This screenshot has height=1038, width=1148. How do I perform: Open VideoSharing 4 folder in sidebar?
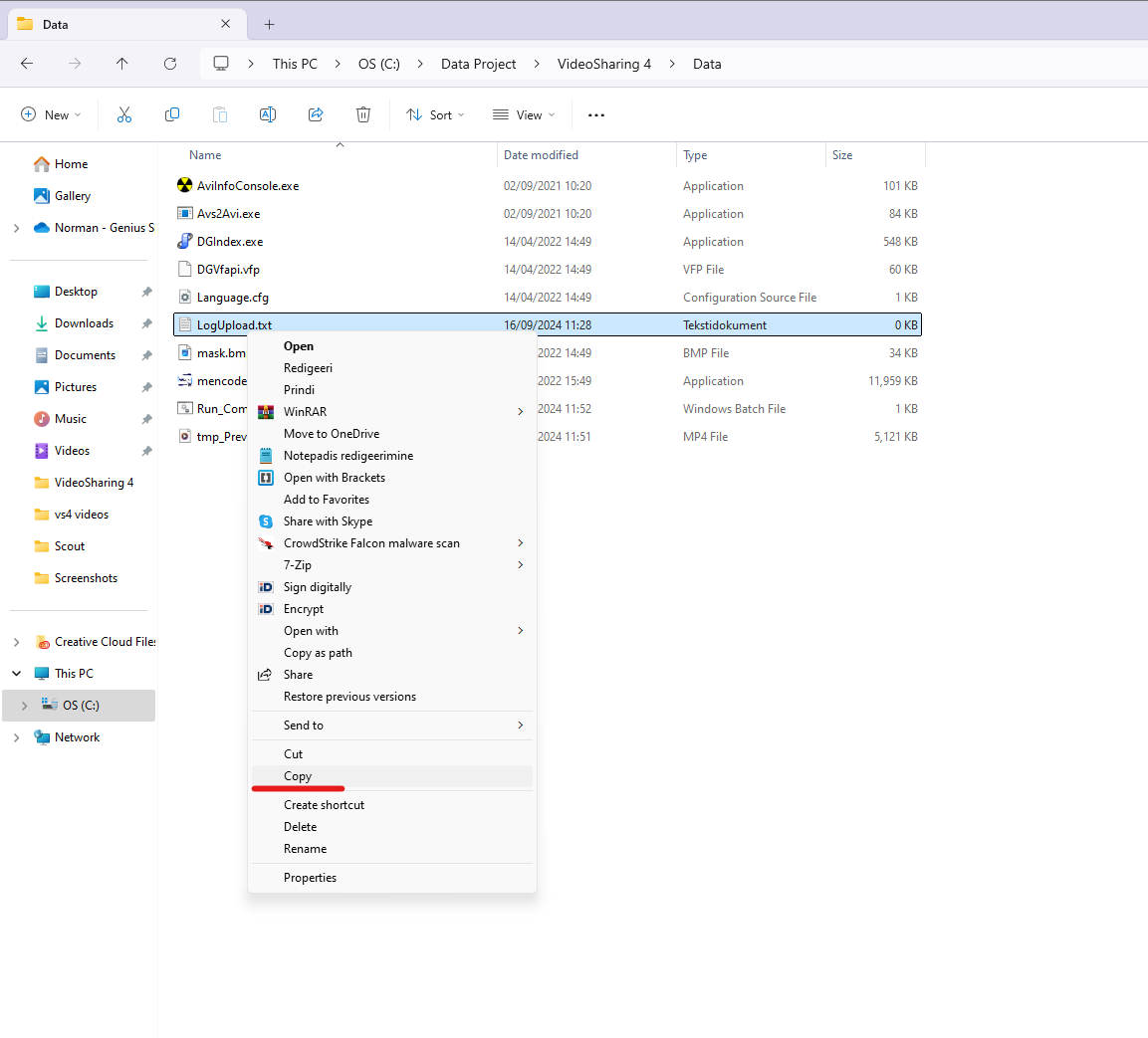(x=94, y=483)
